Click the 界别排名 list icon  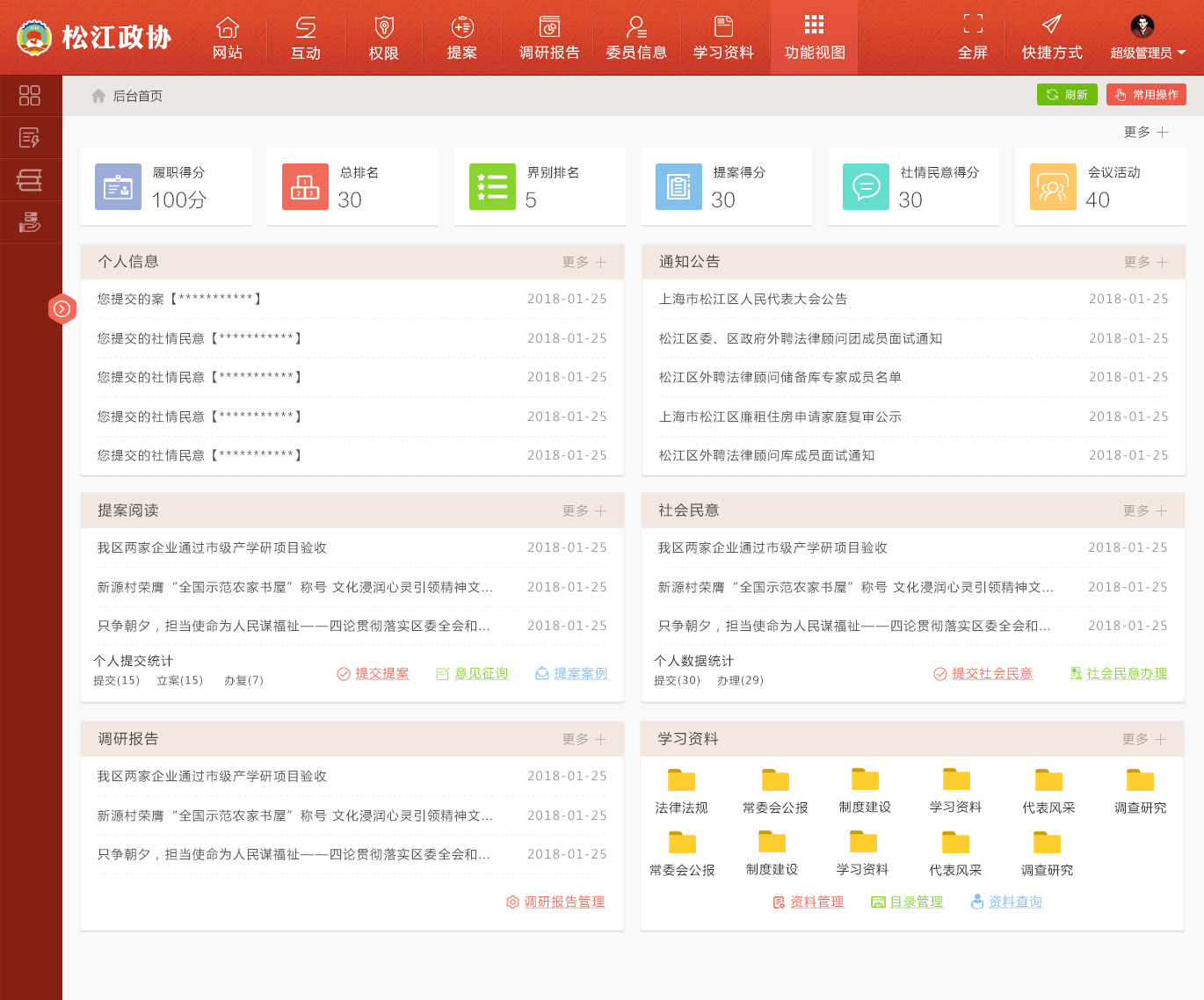point(492,187)
